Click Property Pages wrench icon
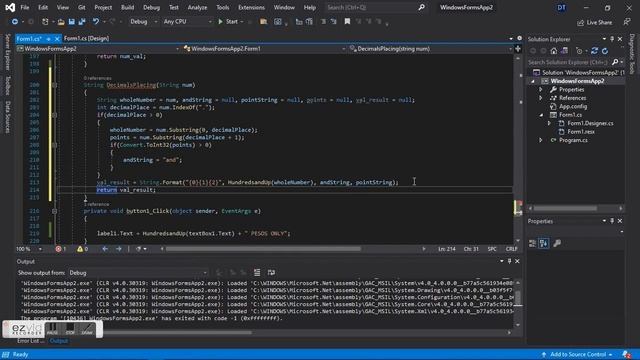Viewport: 640px width, 360px height. coord(557,244)
